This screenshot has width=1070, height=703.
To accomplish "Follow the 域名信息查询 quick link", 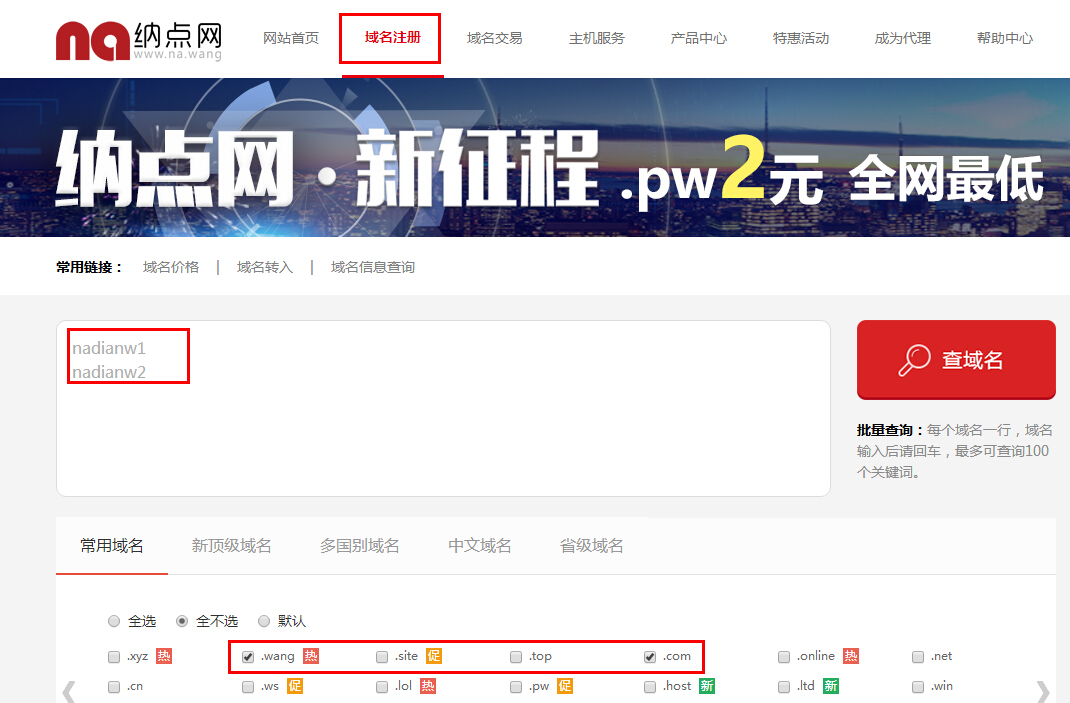I will point(373,267).
